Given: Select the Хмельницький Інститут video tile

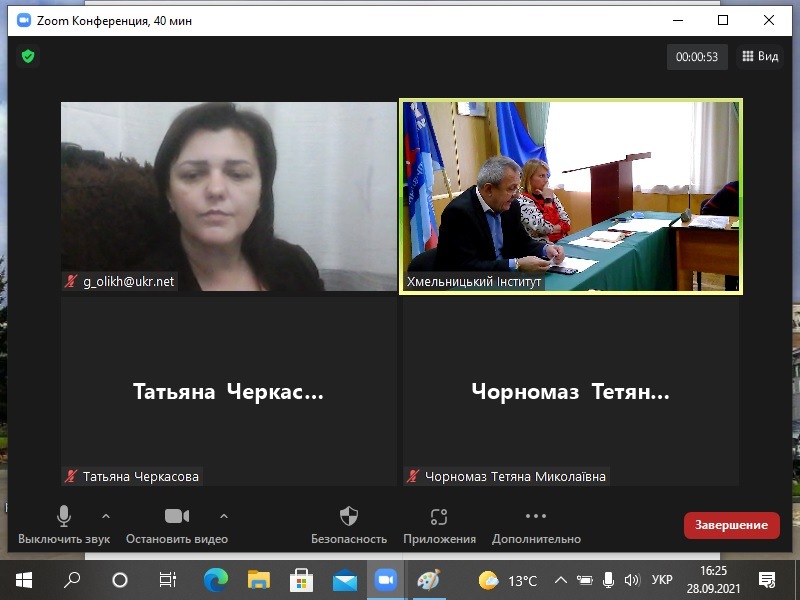Looking at the screenshot, I should (x=571, y=196).
